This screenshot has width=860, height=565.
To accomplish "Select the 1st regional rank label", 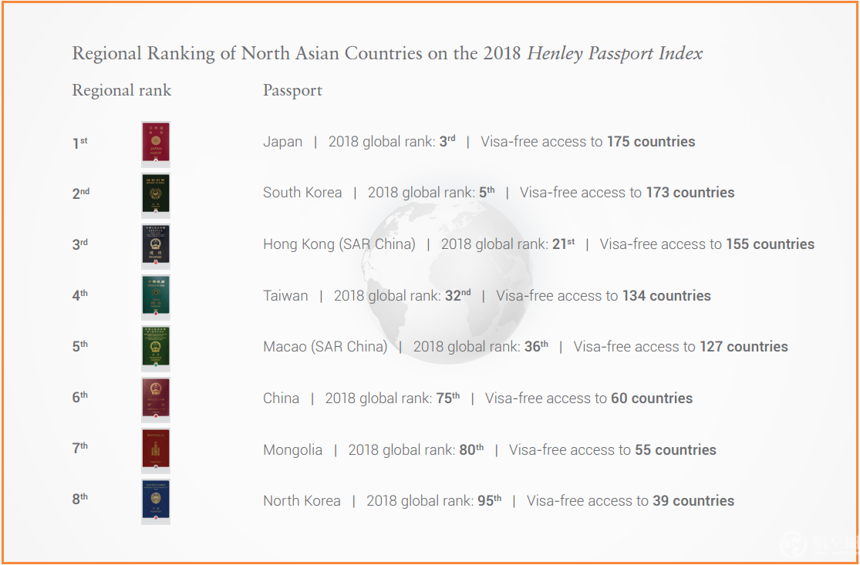I will click(79, 143).
